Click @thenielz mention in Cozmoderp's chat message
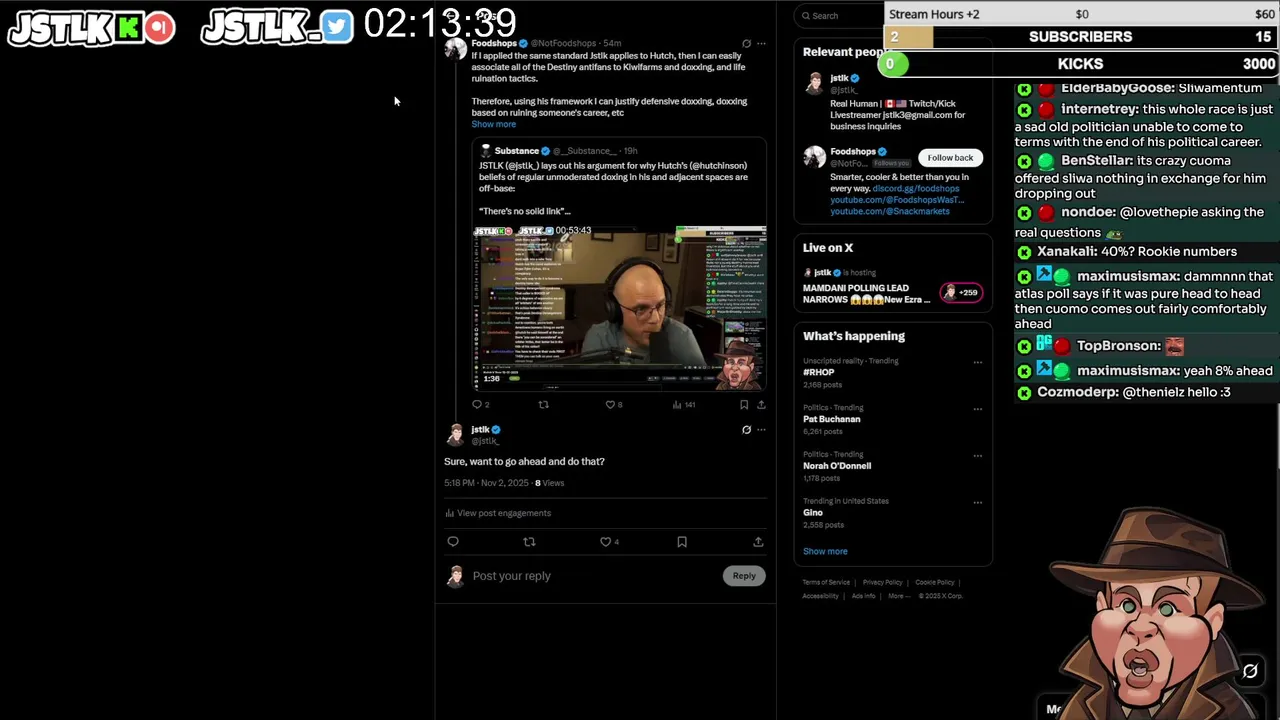Image resolution: width=1280 pixels, height=720 pixels. [x=1154, y=392]
